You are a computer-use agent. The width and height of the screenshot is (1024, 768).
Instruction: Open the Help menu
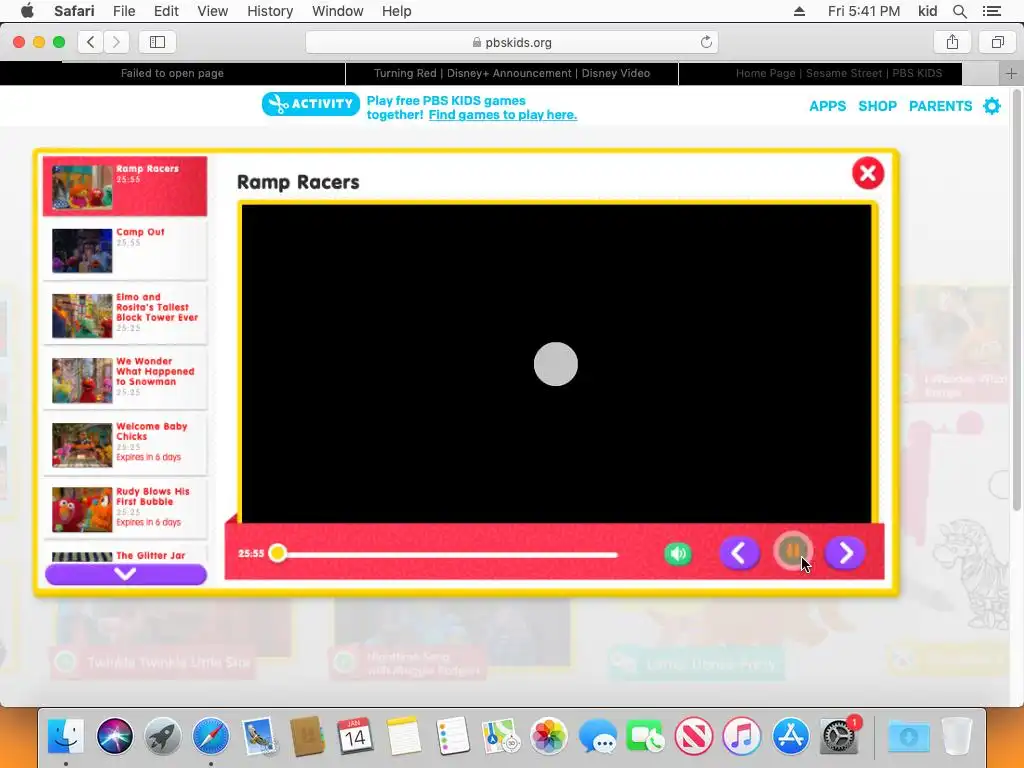[396, 11]
